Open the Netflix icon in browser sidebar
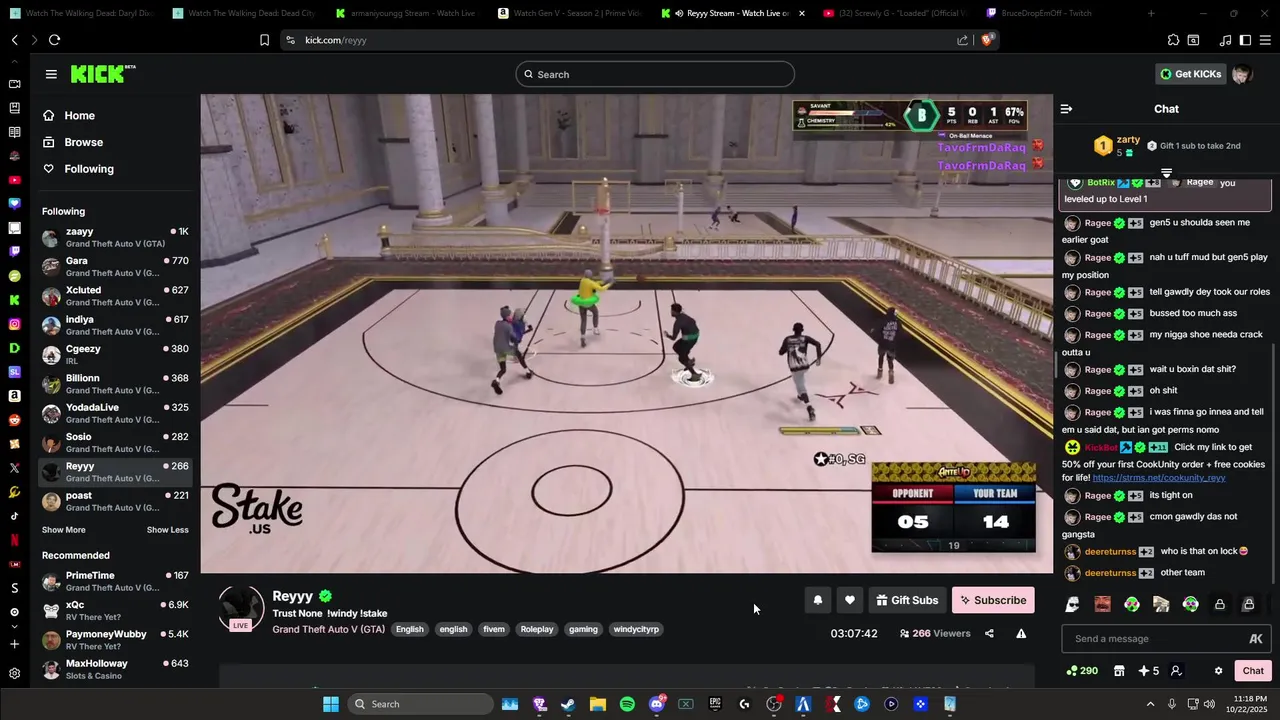This screenshot has width=1280, height=720. [x=14, y=540]
